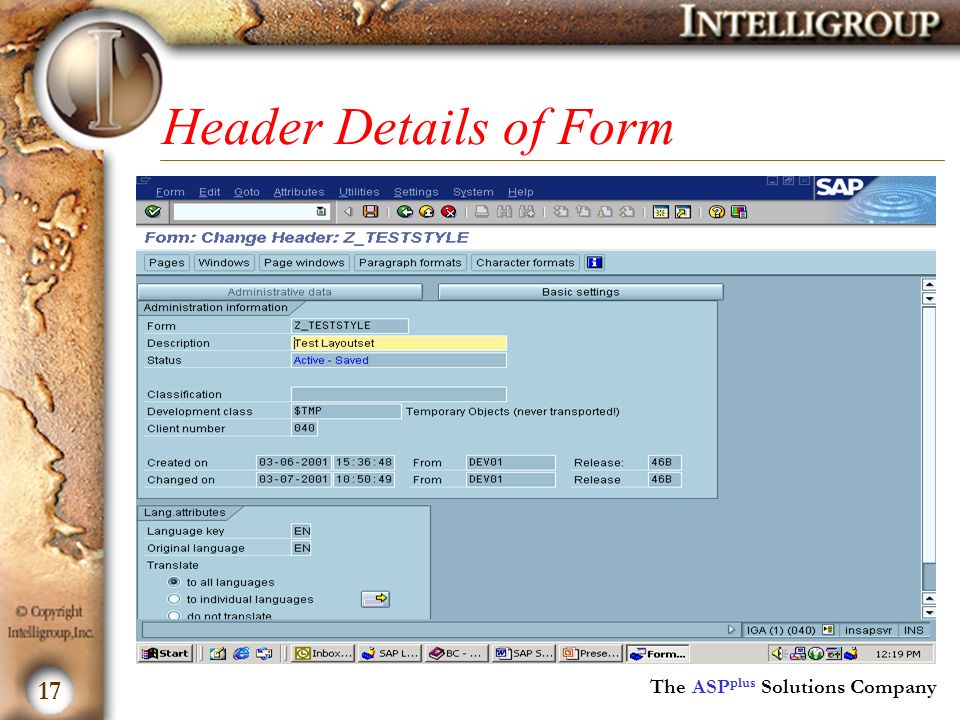Click the red Cancel icon
Screen dimensions: 960x720
click(x=449, y=212)
